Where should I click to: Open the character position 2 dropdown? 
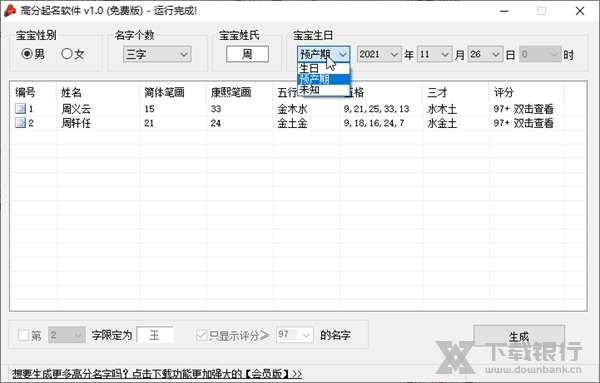click(67, 335)
